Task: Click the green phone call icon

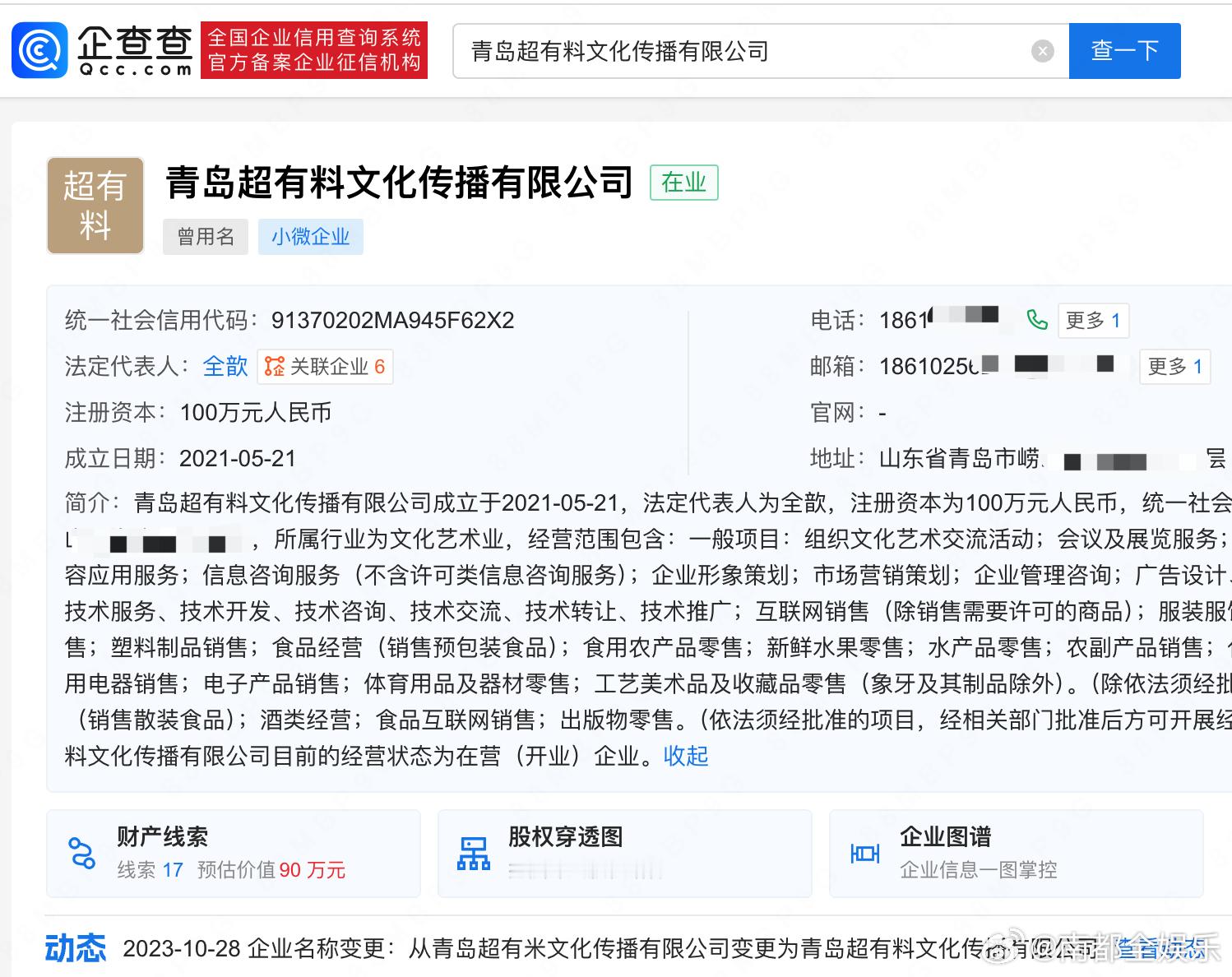Action: 1037,320
